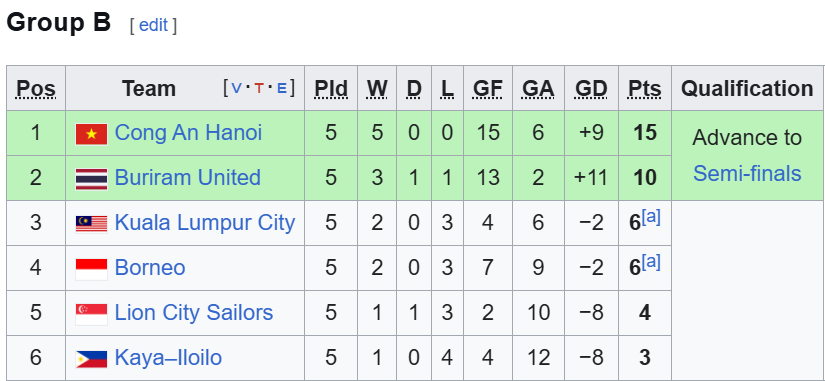Open the Cong An Hanoi team page

[188, 133]
